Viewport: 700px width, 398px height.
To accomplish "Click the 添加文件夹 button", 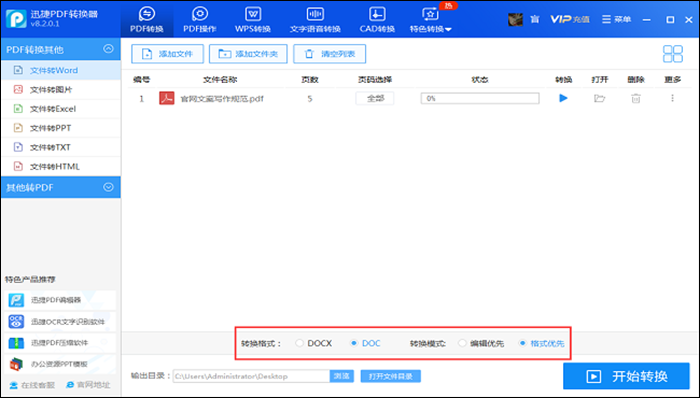I will pos(248,54).
